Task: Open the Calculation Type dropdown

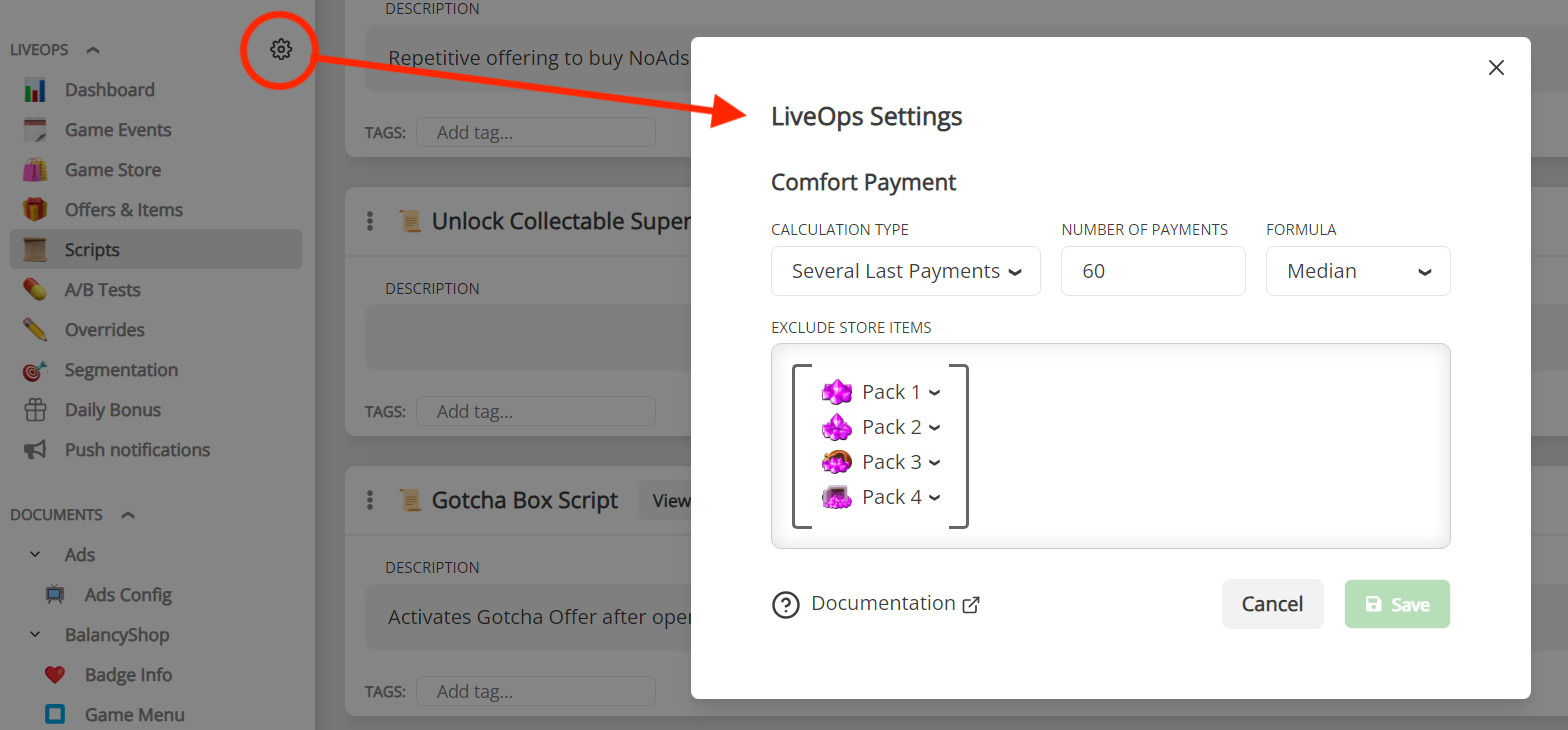Action: [906, 271]
